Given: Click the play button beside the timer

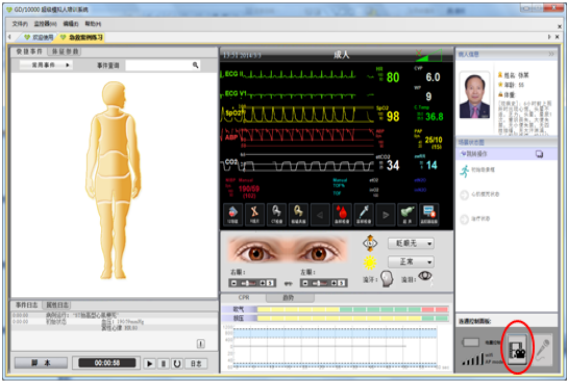Looking at the screenshot, I should pos(149,363).
